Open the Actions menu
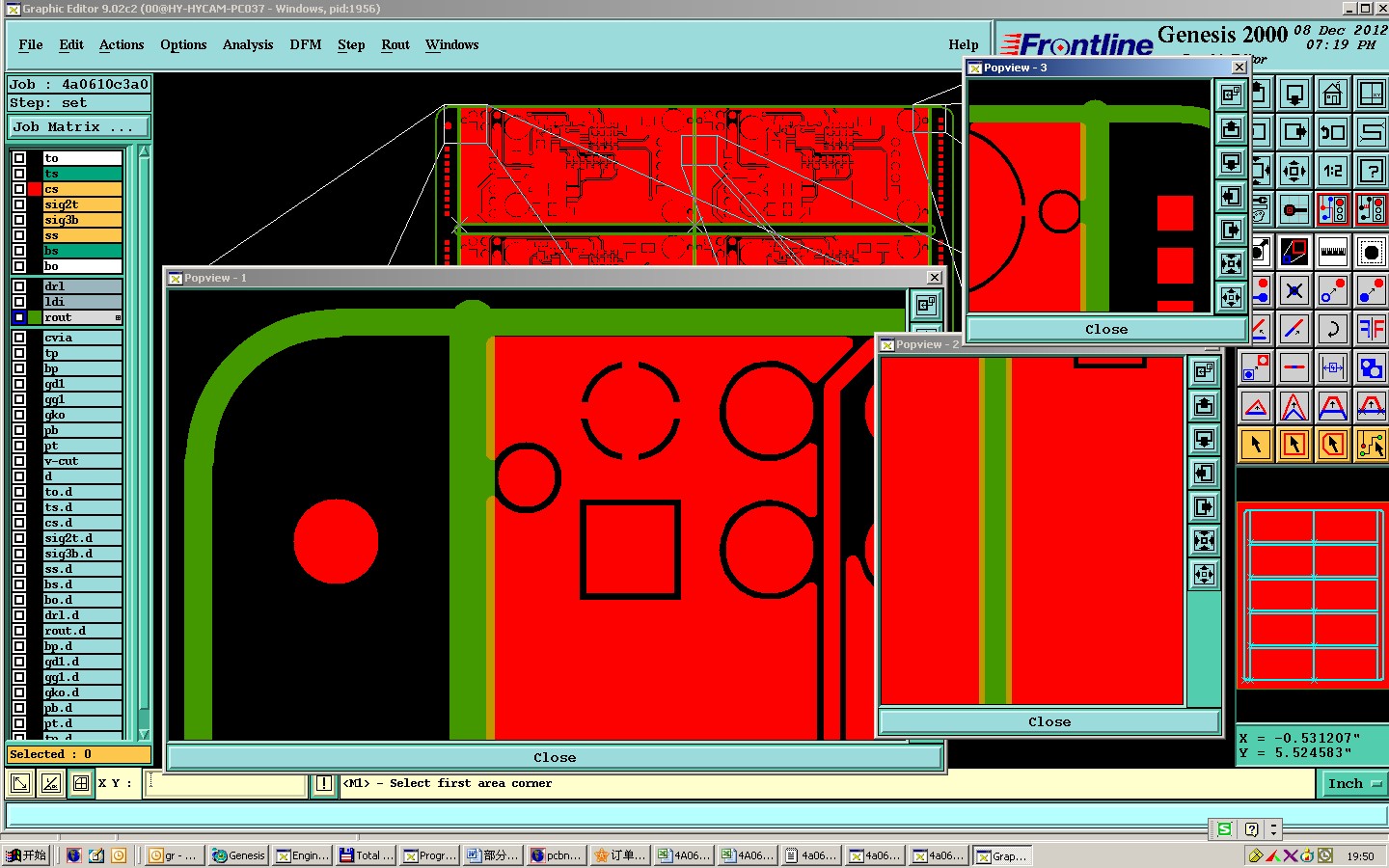 [122, 44]
